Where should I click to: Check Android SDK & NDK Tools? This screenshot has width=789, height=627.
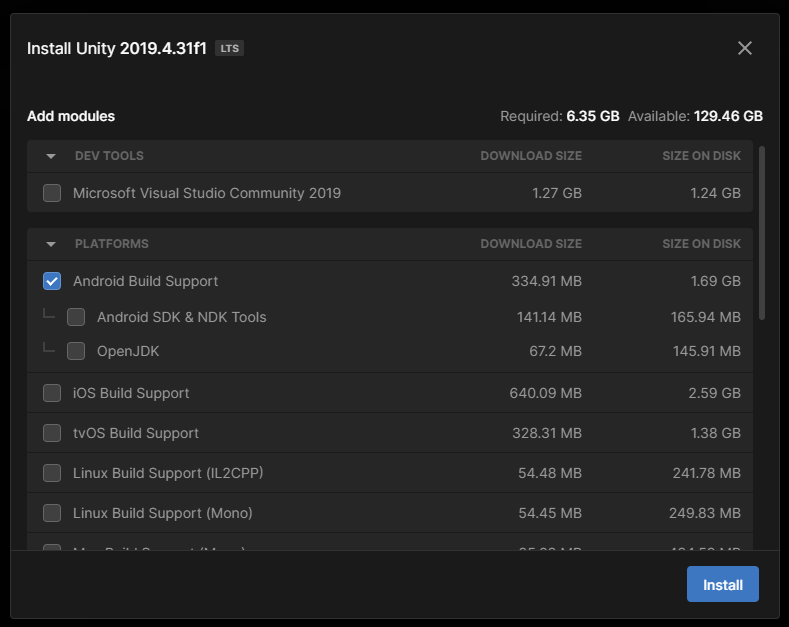click(76, 317)
